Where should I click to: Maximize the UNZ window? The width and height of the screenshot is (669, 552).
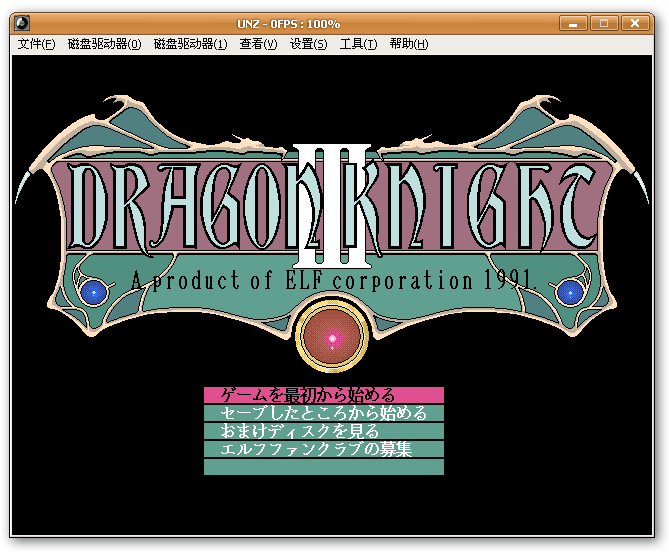click(x=604, y=23)
